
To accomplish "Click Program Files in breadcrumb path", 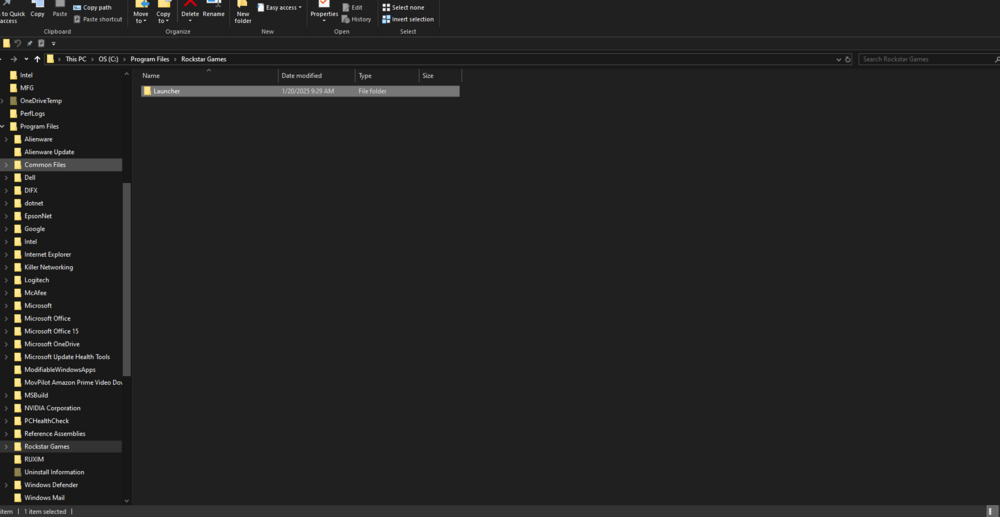I will (x=150, y=59).
